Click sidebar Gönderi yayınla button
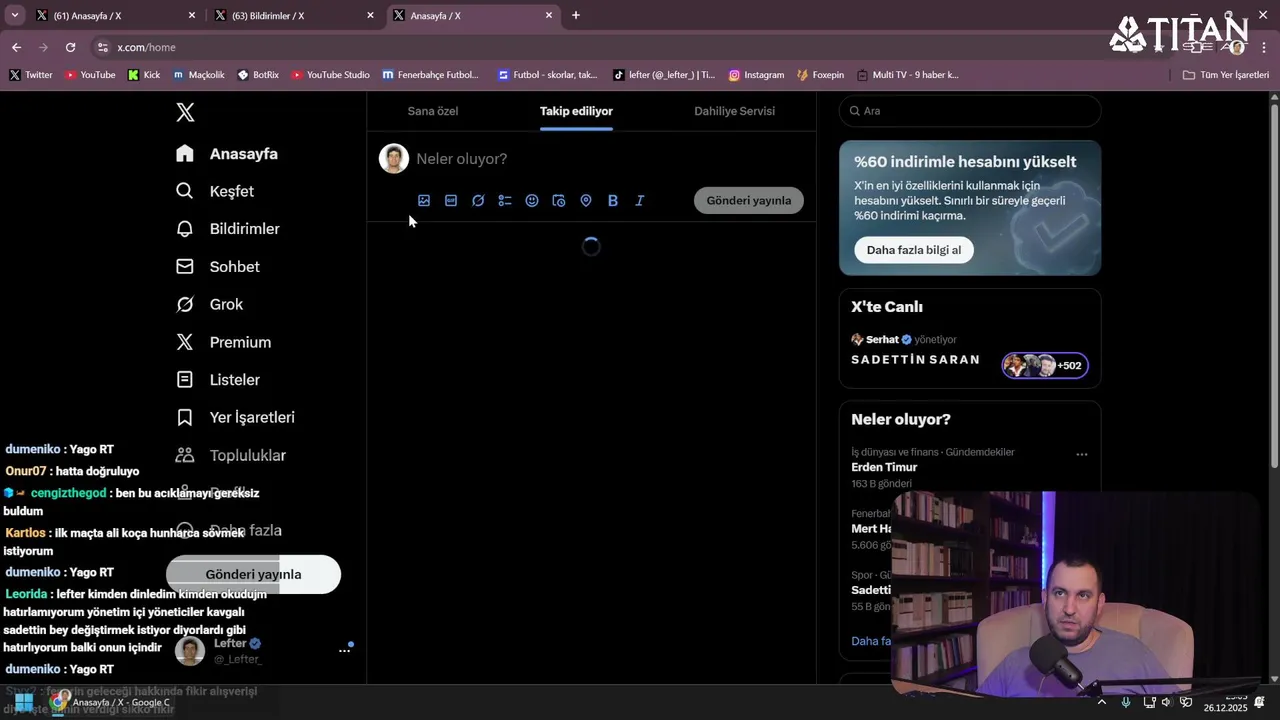Image resolution: width=1280 pixels, height=720 pixels. pos(253,574)
